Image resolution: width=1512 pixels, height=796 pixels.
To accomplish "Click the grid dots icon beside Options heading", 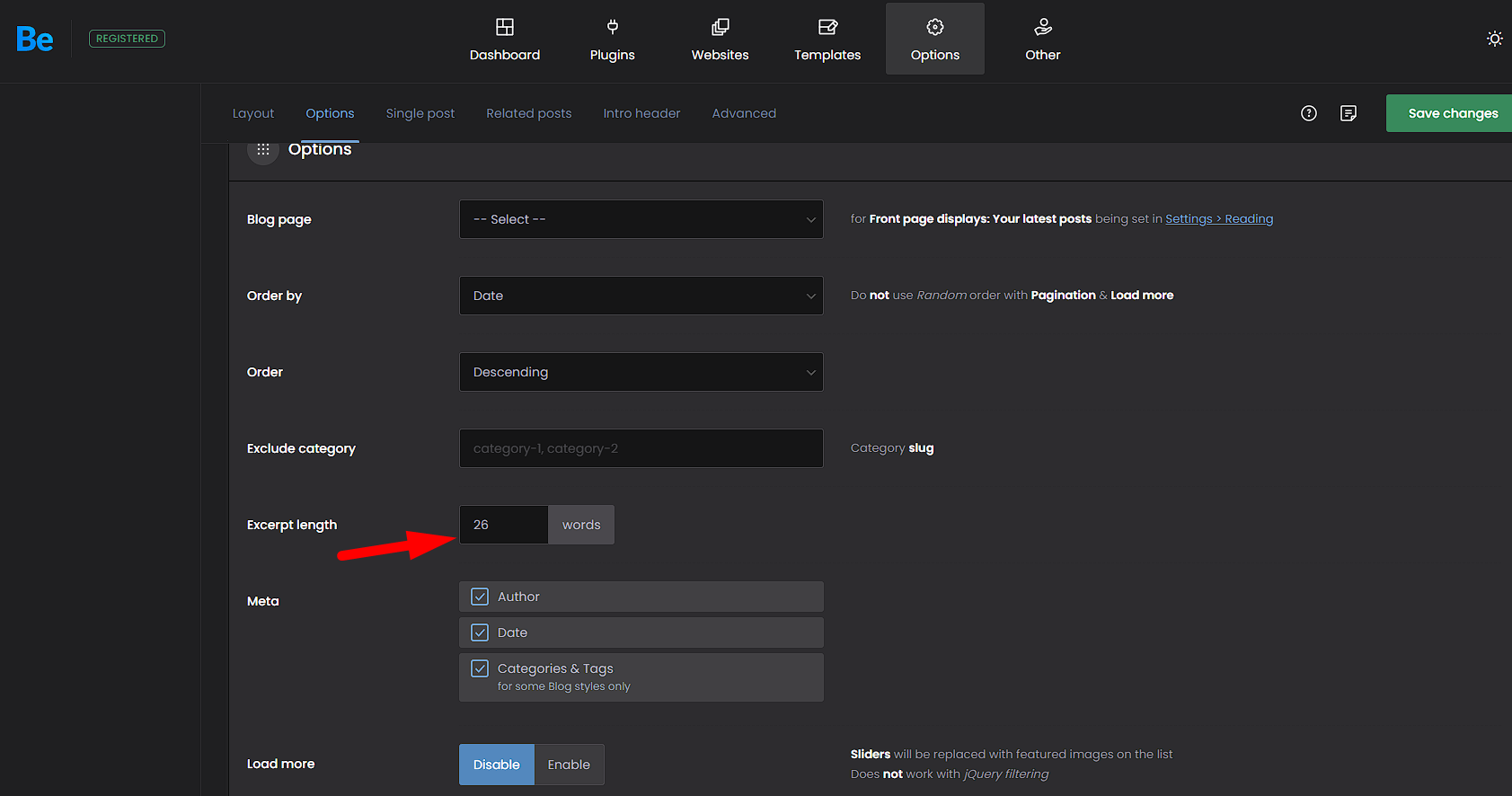I will pos(263,149).
